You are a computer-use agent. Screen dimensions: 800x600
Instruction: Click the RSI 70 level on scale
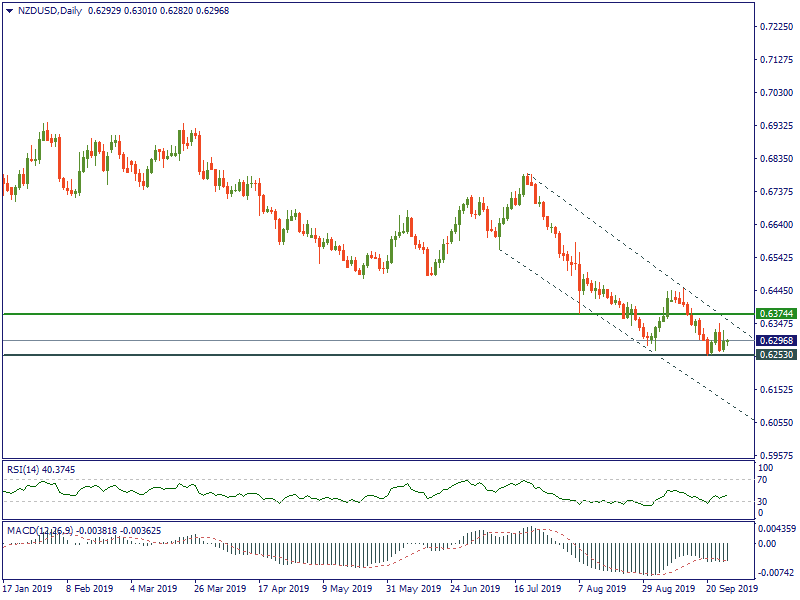pos(763,480)
